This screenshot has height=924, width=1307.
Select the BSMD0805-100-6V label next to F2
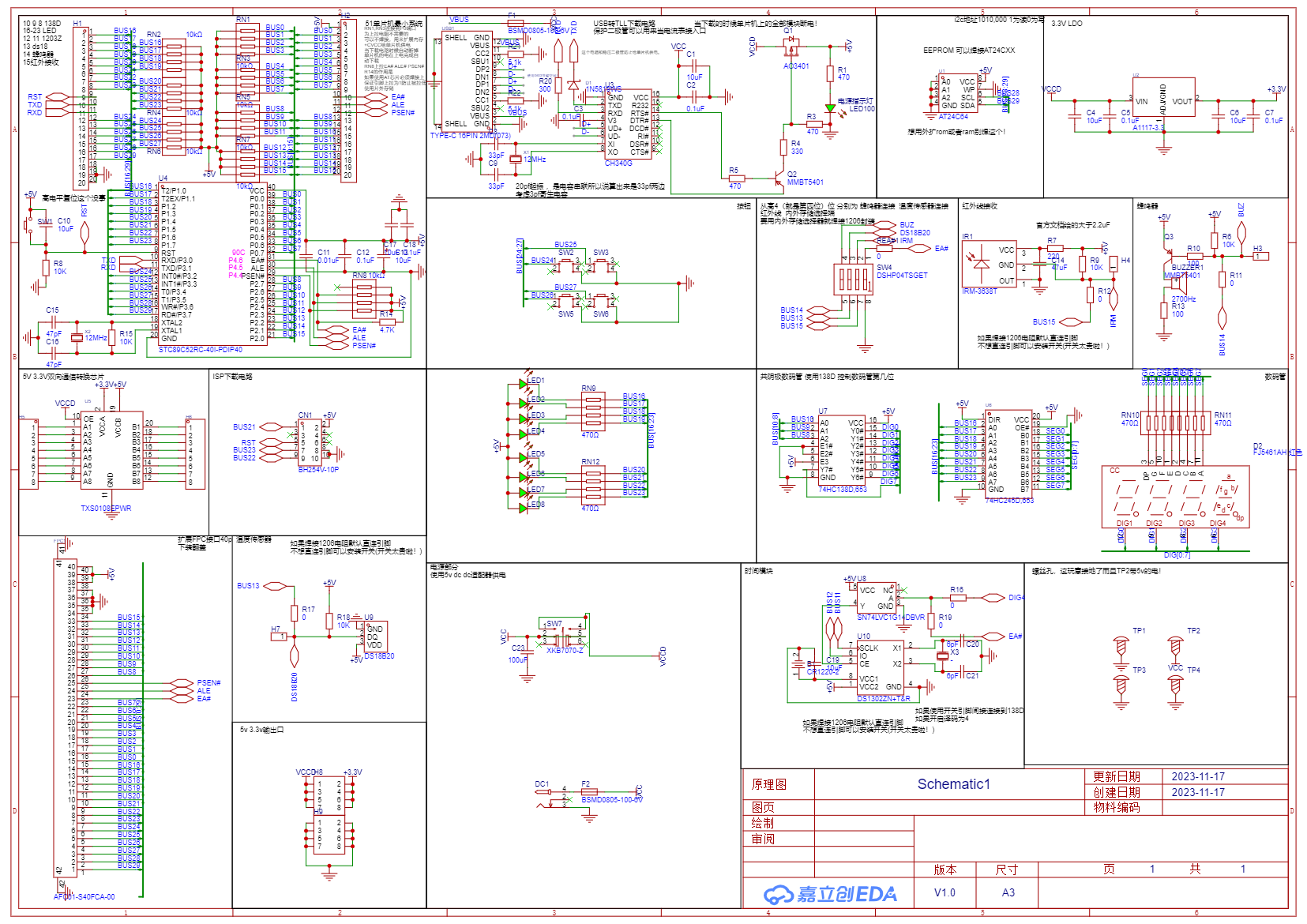tap(612, 800)
